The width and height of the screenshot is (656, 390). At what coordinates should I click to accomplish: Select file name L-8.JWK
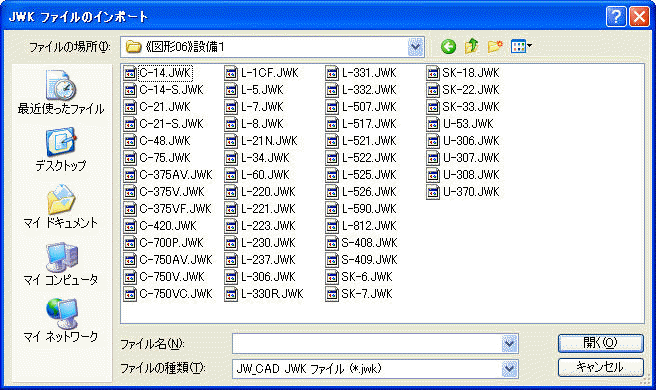(262, 124)
